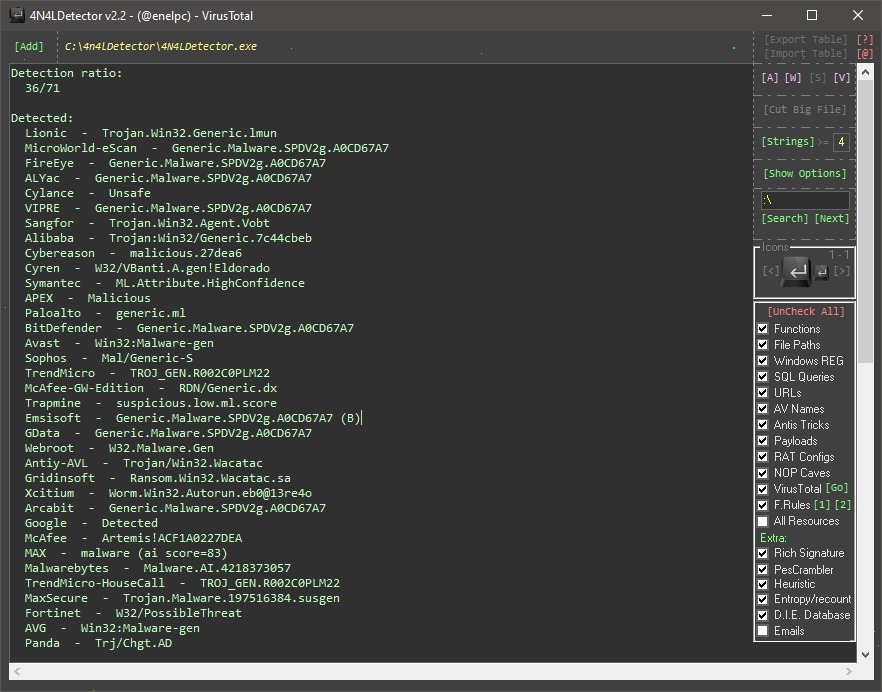
Task: Maximize the 4N4LDetector window
Action: click(x=812, y=15)
